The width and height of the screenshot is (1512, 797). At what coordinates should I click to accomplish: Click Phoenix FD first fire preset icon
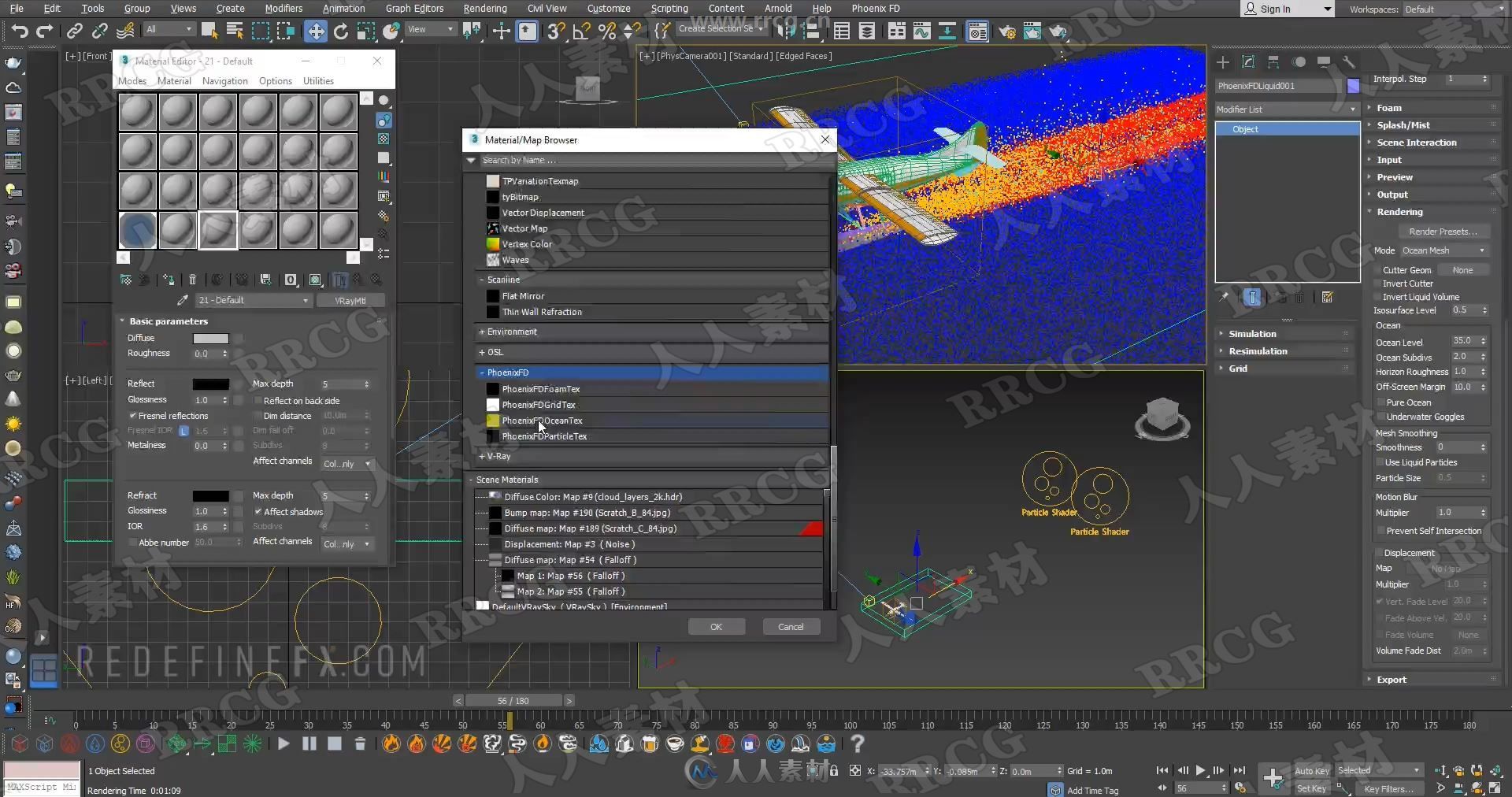[391, 743]
